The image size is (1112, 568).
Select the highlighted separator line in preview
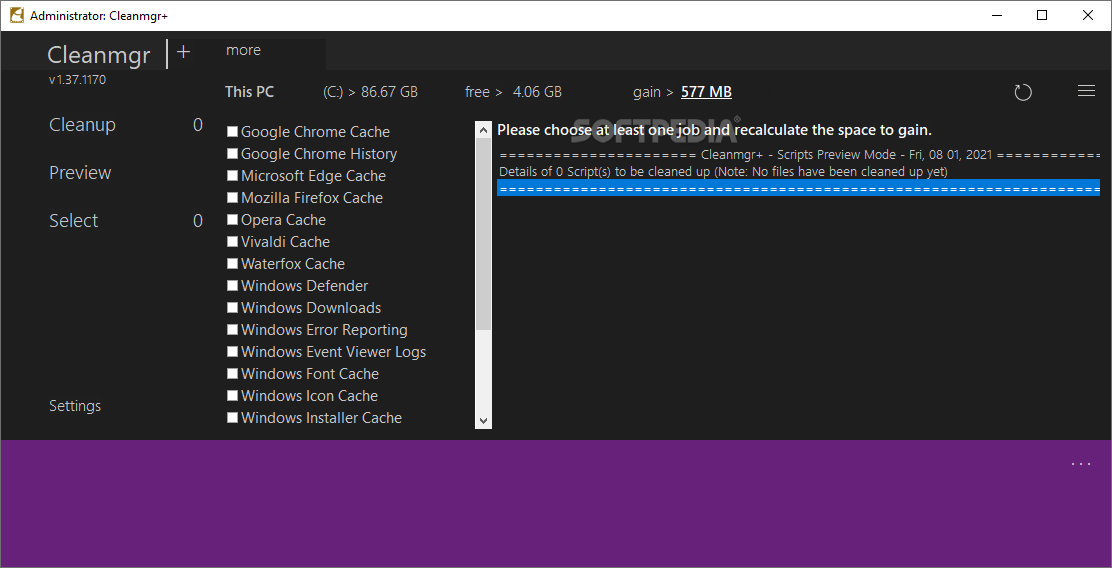[799, 189]
